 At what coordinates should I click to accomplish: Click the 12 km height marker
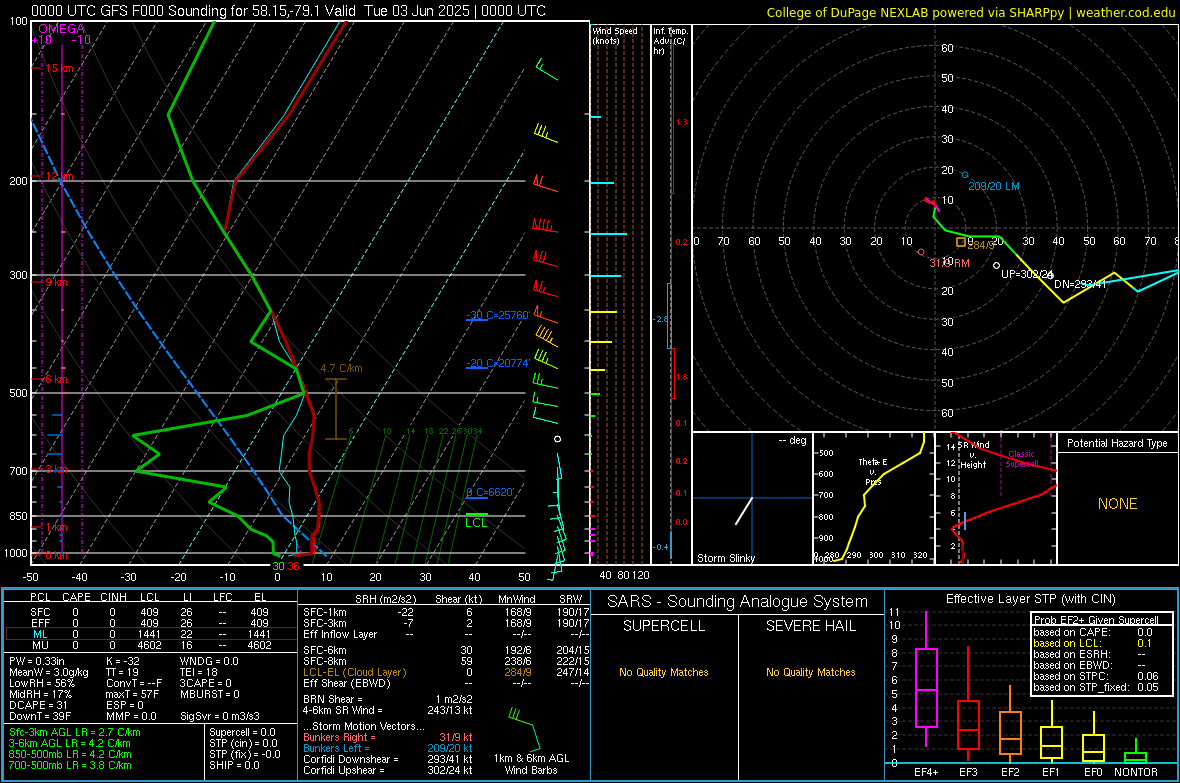click(x=58, y=176)
